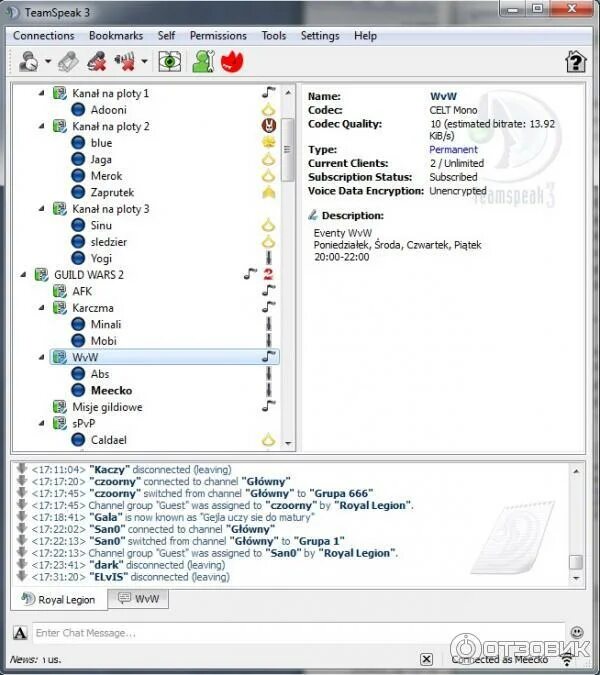600x675 pixels.
Task: Click the Misje gildiowe channel icon
Action: tap(59, 407)
